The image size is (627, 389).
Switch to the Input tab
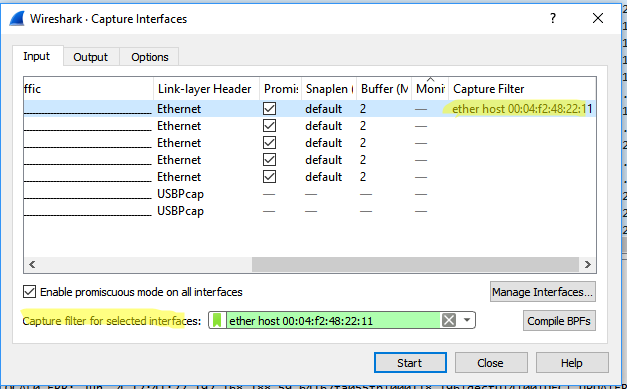tap(37, 56)
